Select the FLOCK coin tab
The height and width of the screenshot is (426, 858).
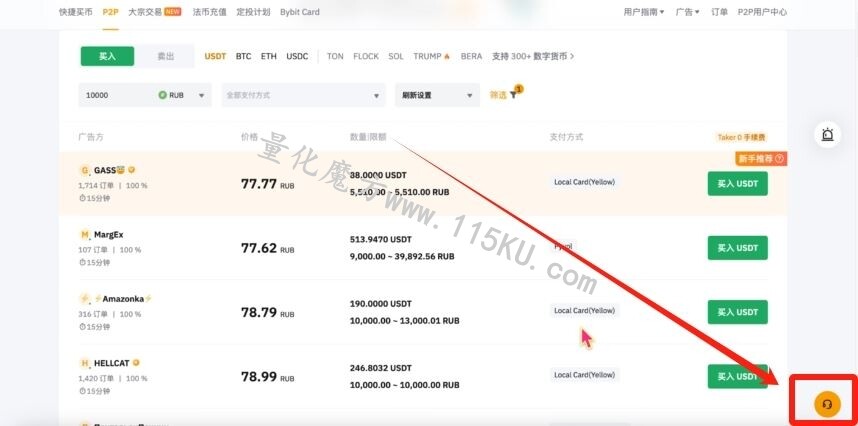(x=366, y=56)
